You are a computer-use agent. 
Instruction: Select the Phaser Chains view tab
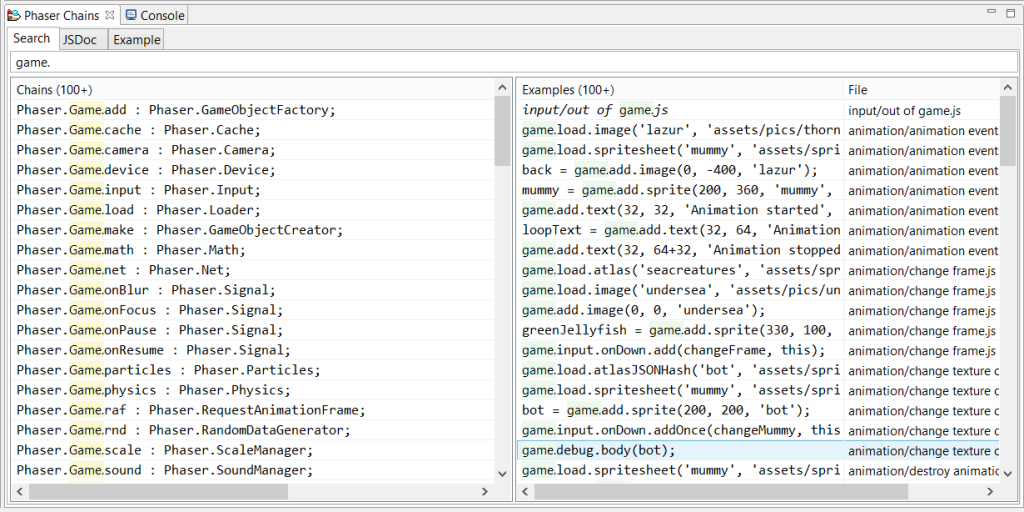coord(61,14)
